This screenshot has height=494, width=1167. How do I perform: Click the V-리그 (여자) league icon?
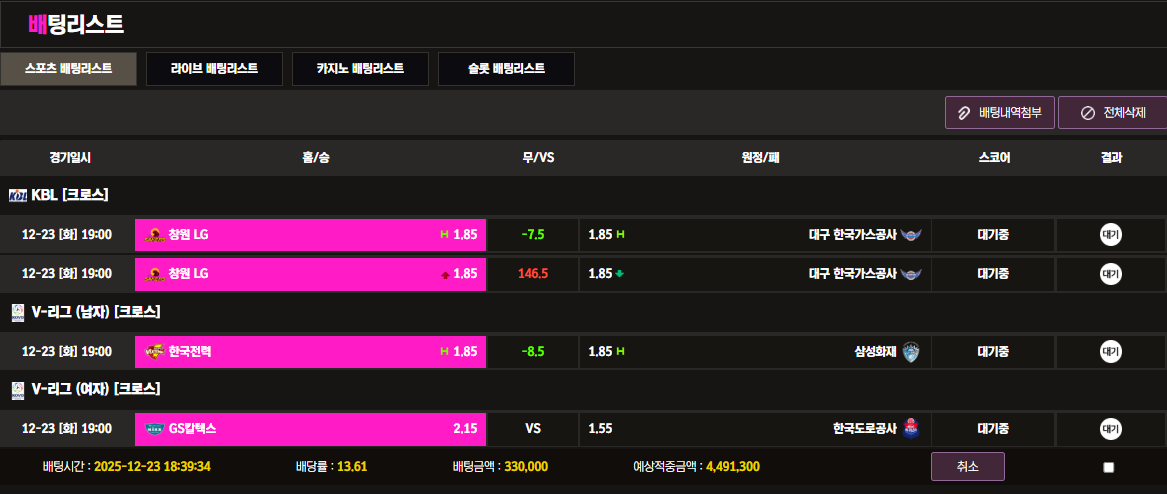pyautogui.click(x=17, y=389)
